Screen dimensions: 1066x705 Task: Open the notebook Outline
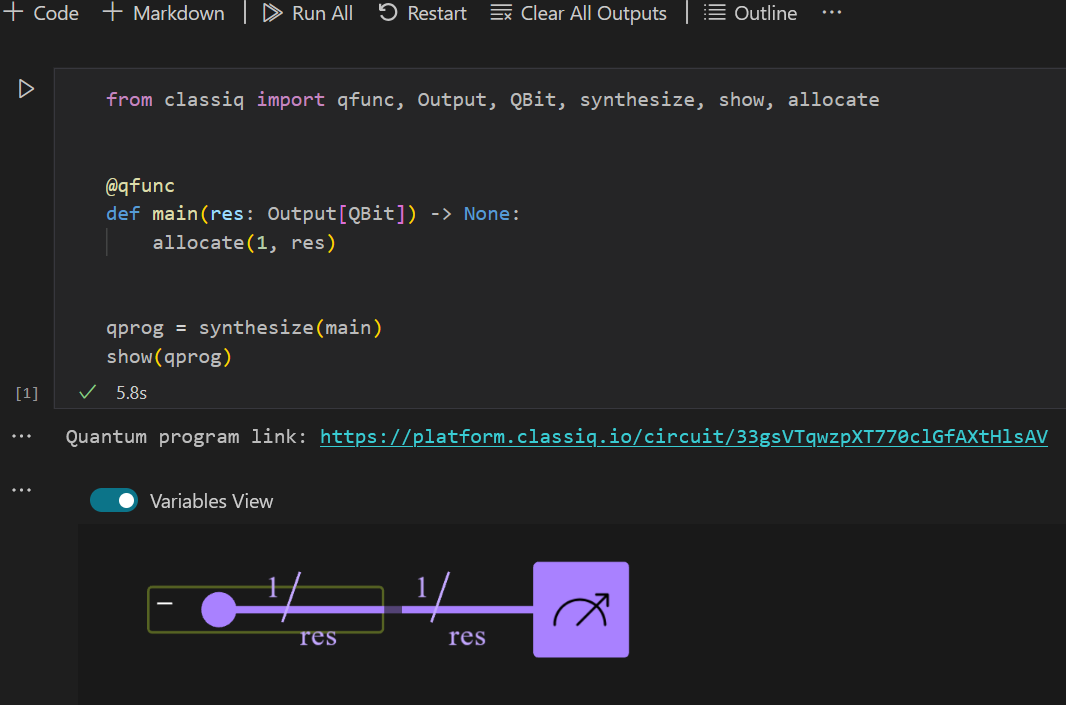coord(750,13)
